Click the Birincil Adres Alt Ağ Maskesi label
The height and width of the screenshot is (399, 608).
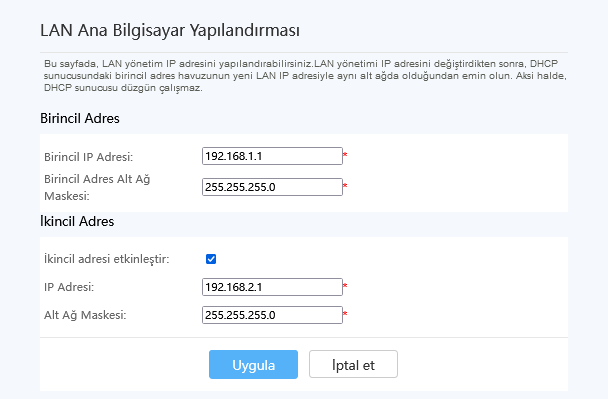[97, 187]
